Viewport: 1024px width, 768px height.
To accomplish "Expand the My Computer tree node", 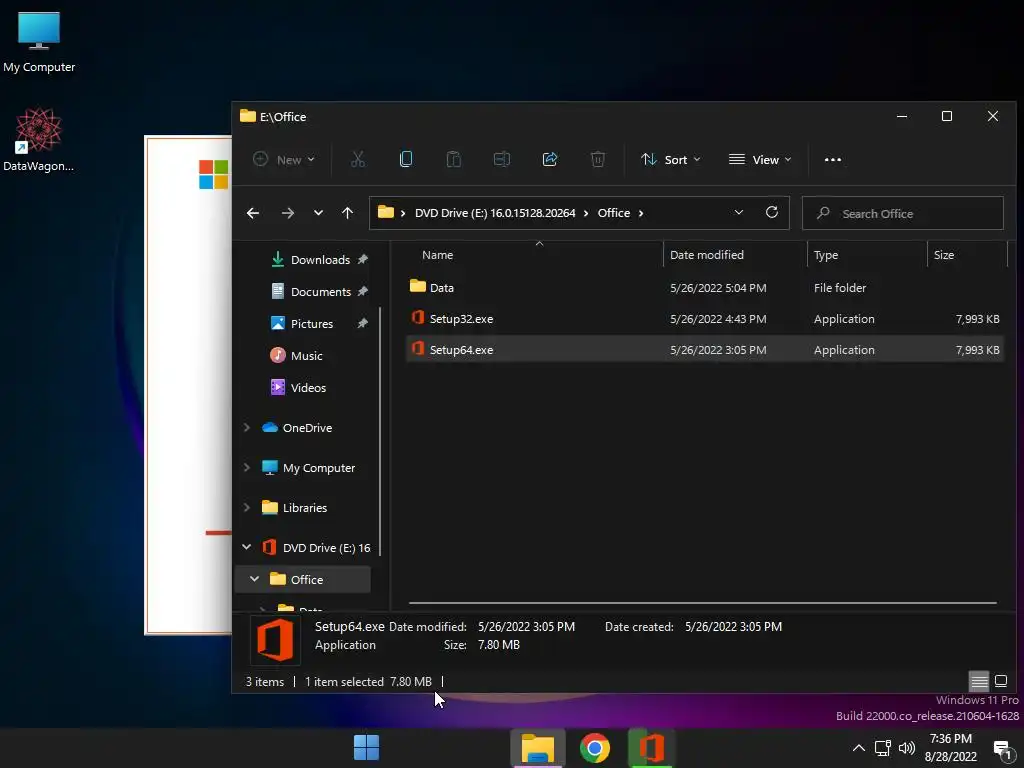I will pos(247,468).
